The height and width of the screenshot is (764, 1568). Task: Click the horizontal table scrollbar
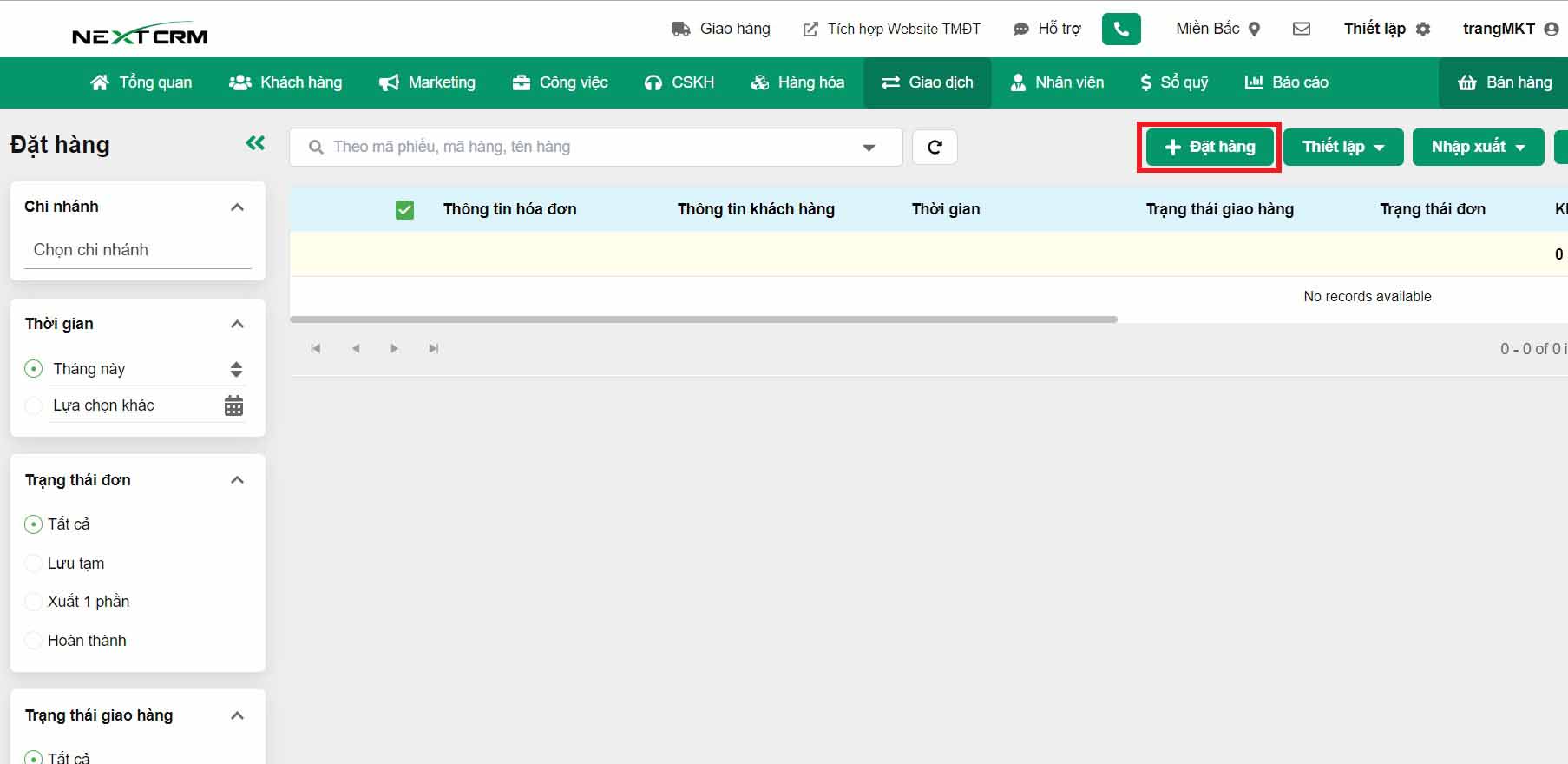click(703, 319)
